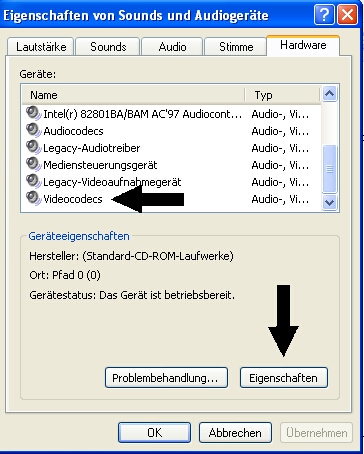Switch to the Lautstärke tab
This screenshot has width=364, height=454.
click(40, 47)
